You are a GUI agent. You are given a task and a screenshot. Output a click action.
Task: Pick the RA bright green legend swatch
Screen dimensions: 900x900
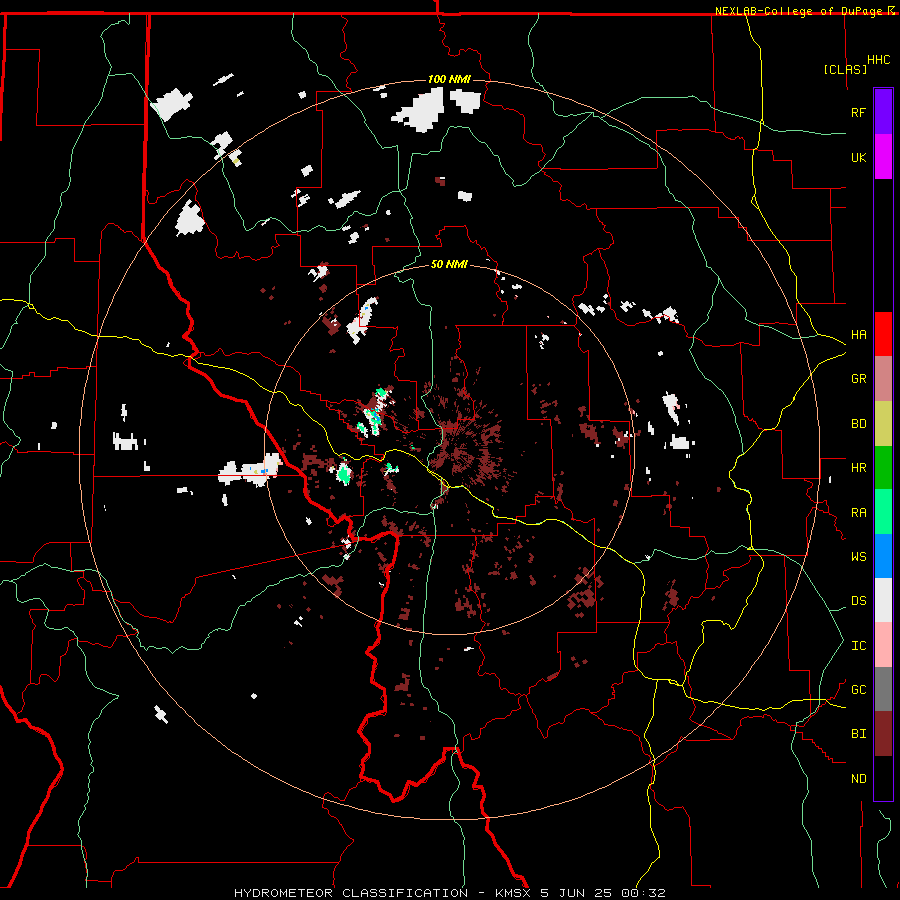(883, 512)
